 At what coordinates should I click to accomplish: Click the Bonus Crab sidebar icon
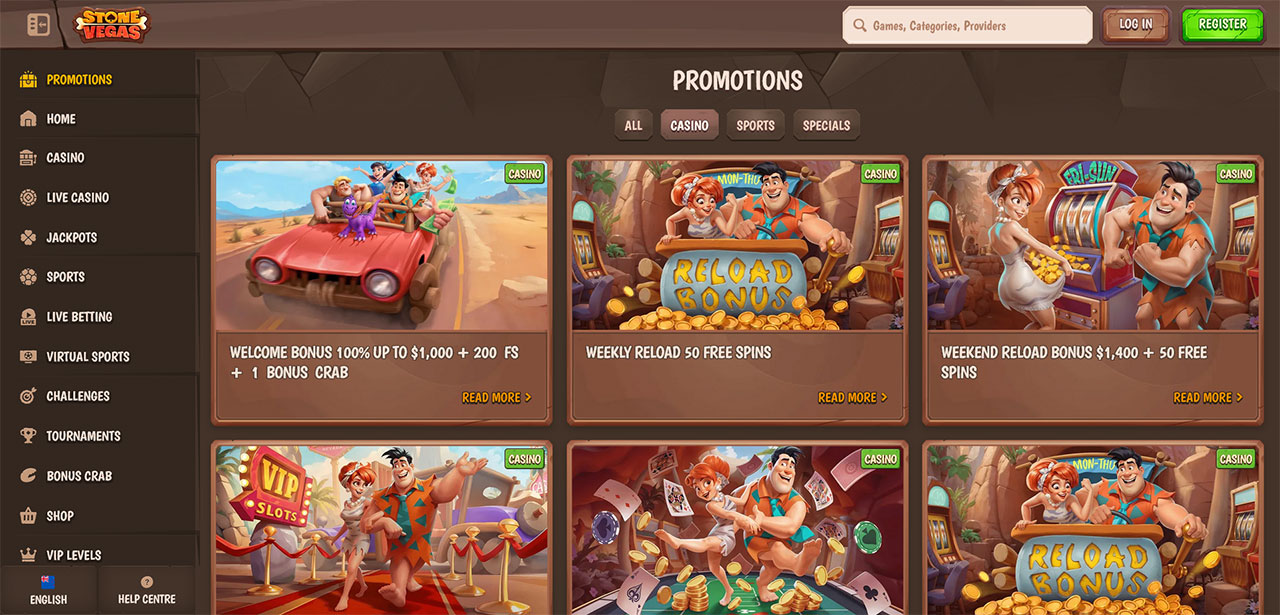pos(28,476)
